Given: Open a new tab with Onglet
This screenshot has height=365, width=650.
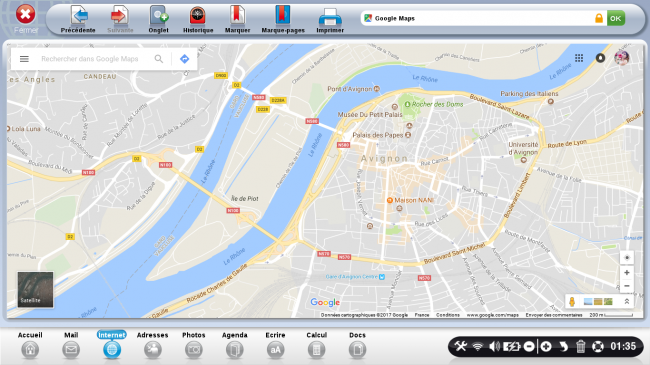Looking at the screenshot, I should 158,19.
